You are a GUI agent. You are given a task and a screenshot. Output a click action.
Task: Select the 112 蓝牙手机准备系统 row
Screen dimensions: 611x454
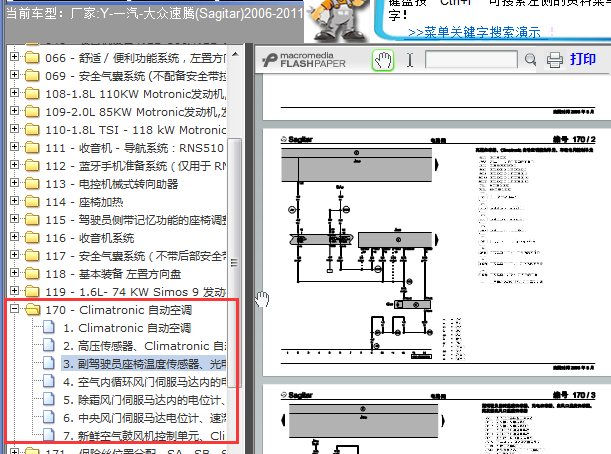pyautogui.click(x=136, y=166)
